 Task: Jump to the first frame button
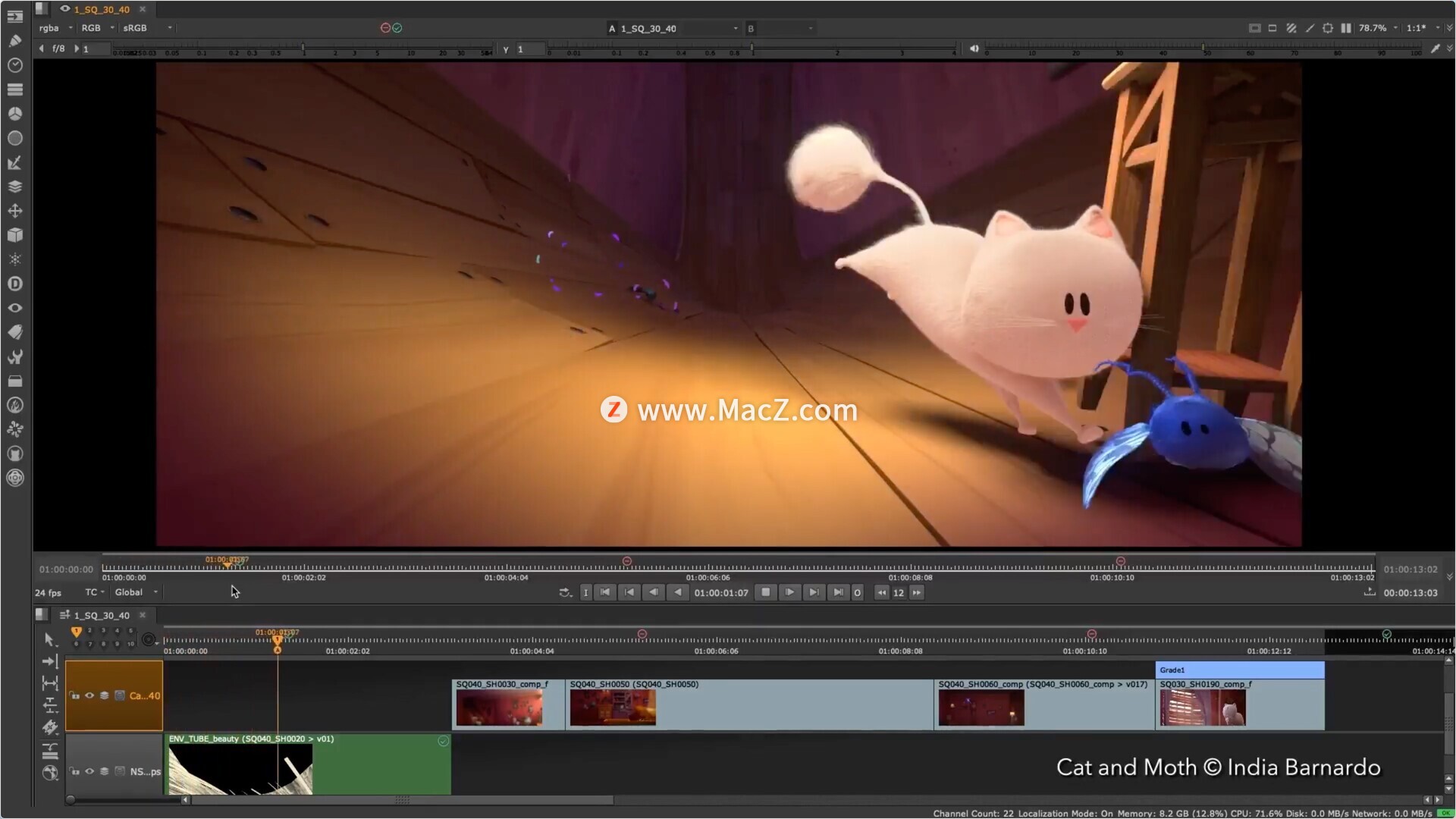604,592
